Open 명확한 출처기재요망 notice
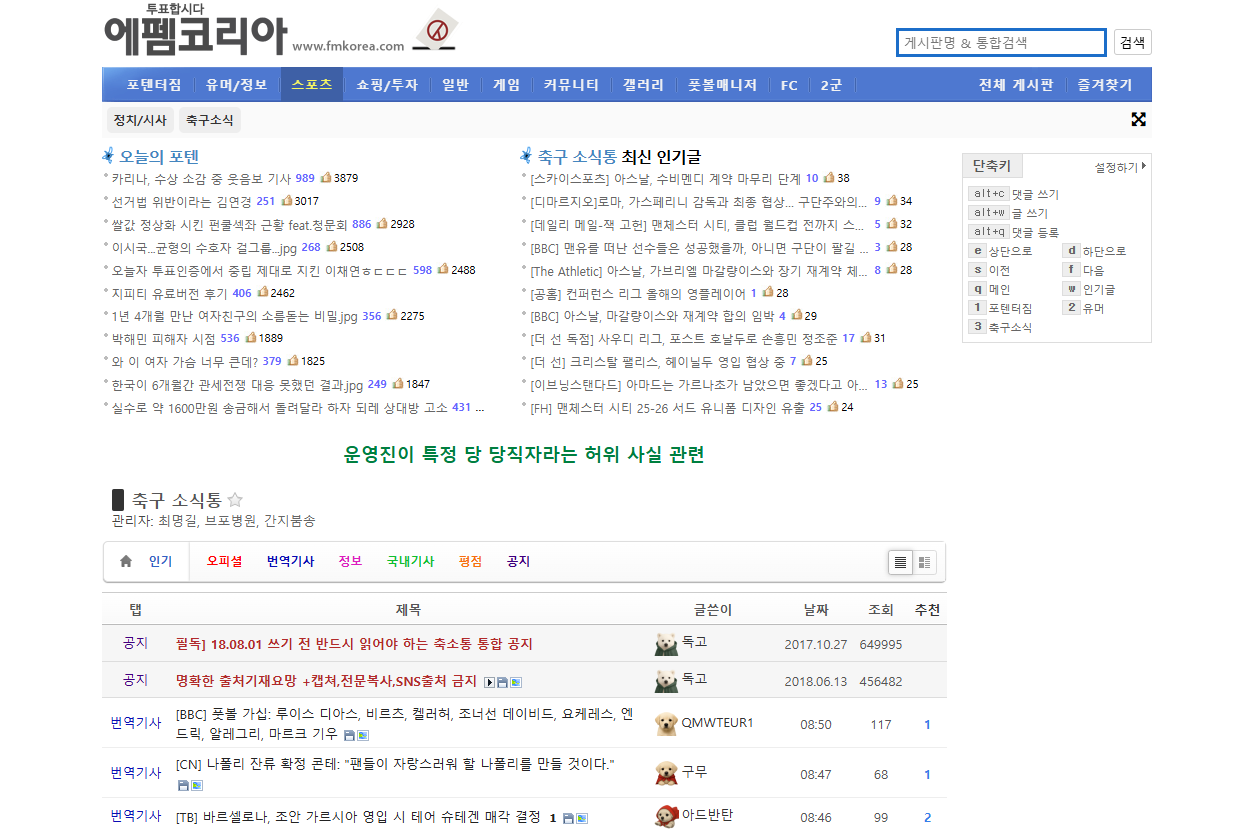Viewport: 1238px width, 833px height. click(326, 681)
